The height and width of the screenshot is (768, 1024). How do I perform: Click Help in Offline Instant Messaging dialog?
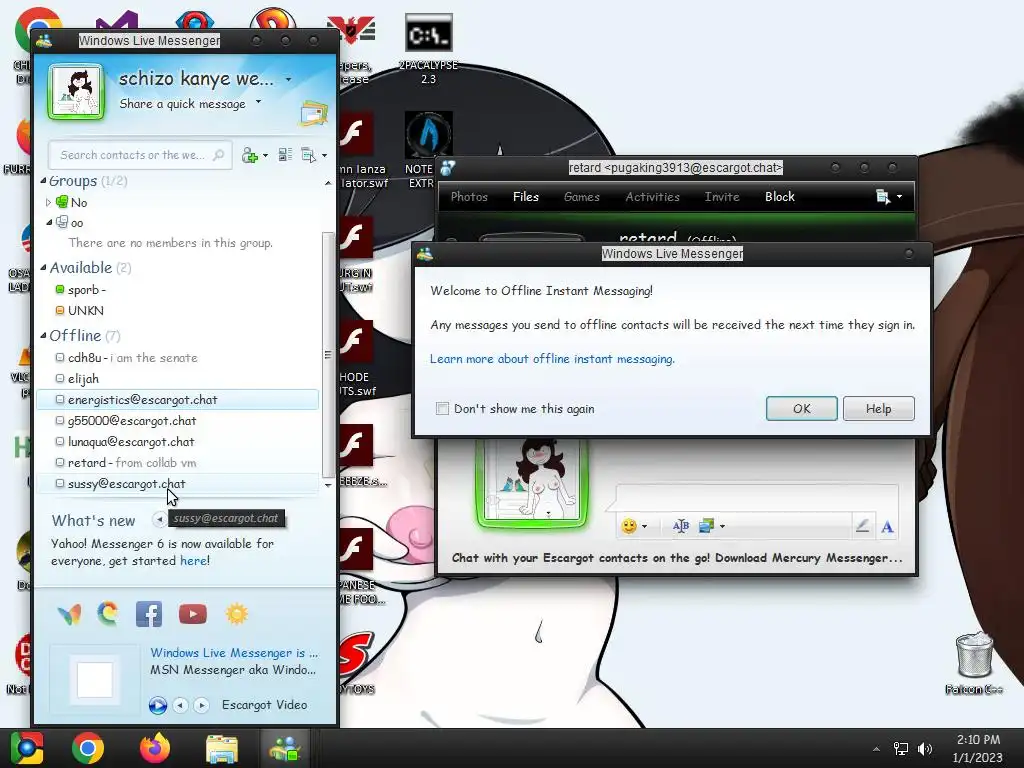coord(878,408)
